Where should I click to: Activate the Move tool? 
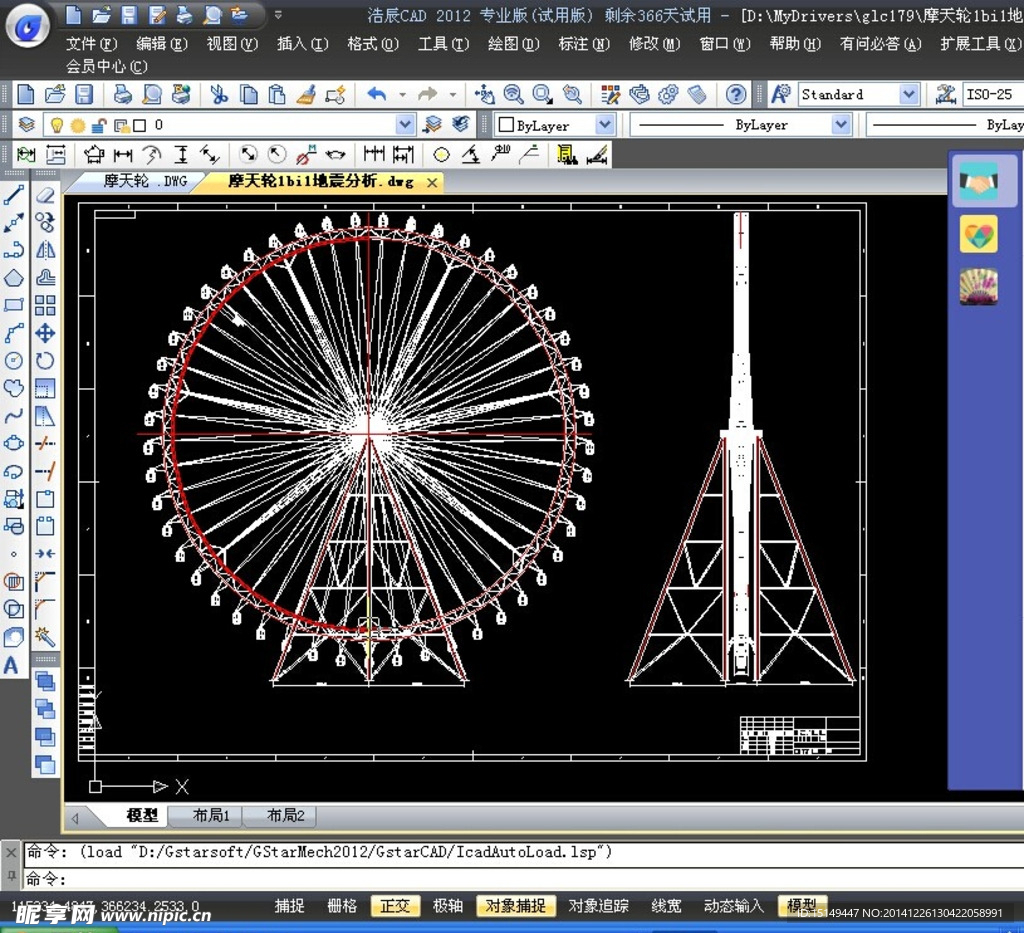point(45,333)
